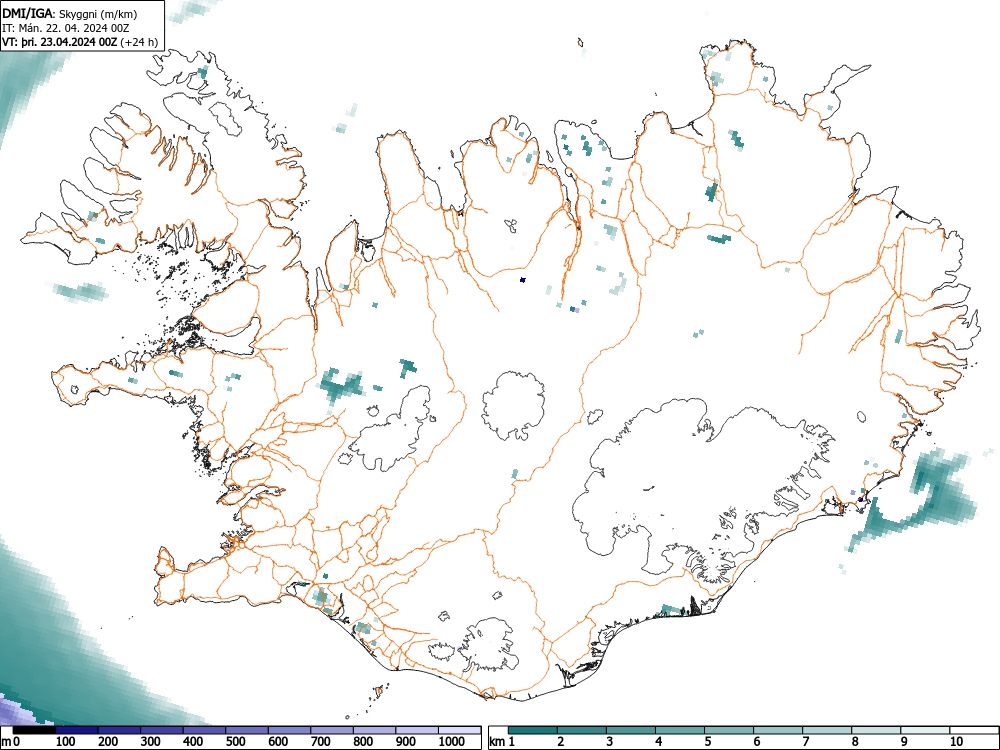
Task: Click the dark teal 1–2 km legend swatch
Action: (533, 730)
